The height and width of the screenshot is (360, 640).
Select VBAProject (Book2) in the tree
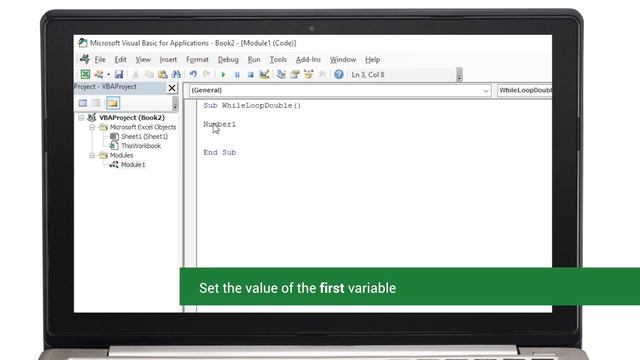tap(131, 118)
